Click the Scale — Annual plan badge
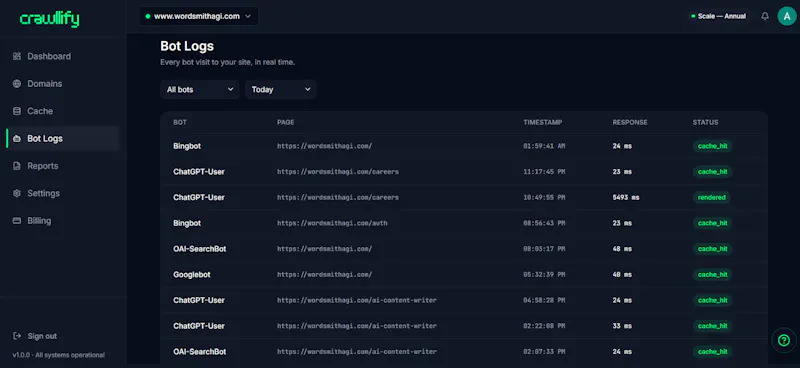The image size is (800, 368). click(x=718, y=16)
